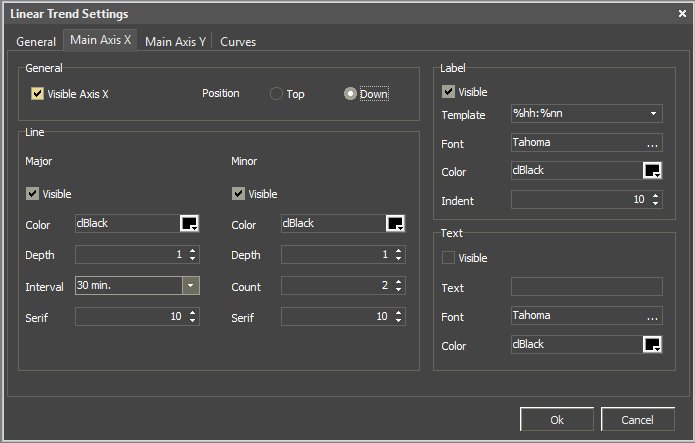Viewport: 695px width, 443px height.
Task: Open Text section font chooser ellipsis button
Action: click(x=652, y=318)
